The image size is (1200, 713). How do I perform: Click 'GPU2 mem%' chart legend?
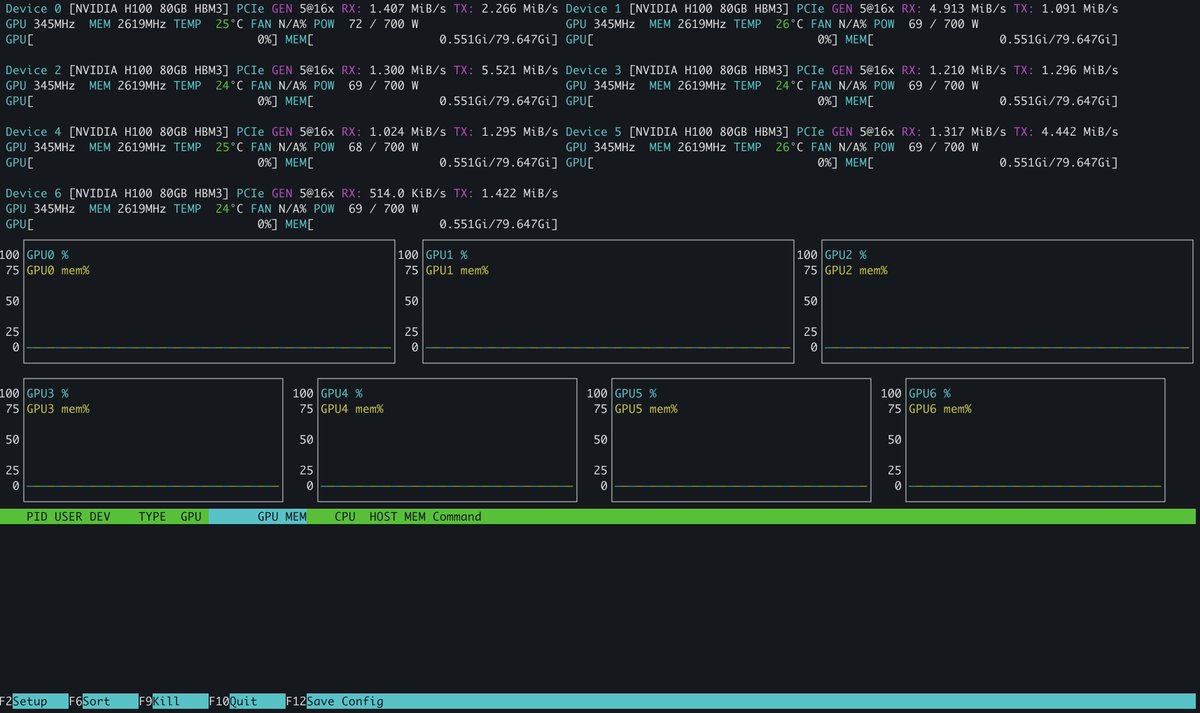856,271
